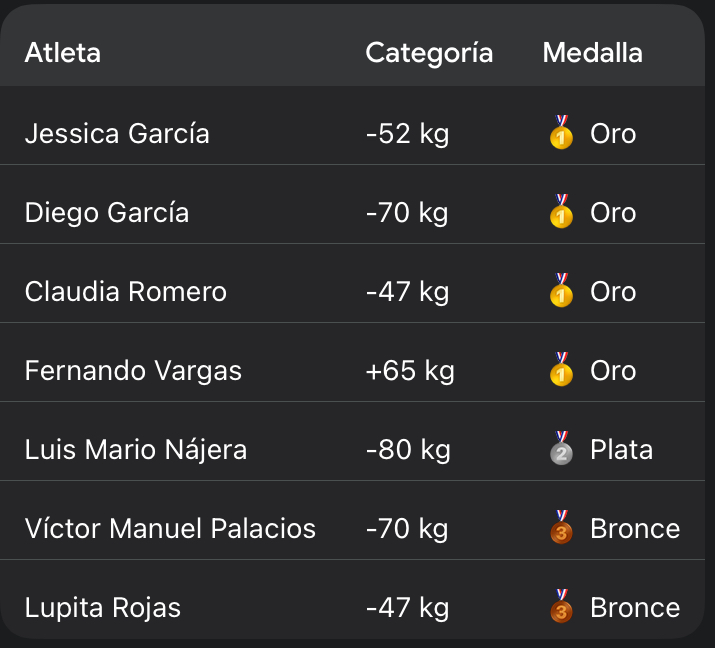This screenshot has height=648, width=715.
Task: Click Fernando Vargas's gold medal icon
Action: (x=561, y=370)
